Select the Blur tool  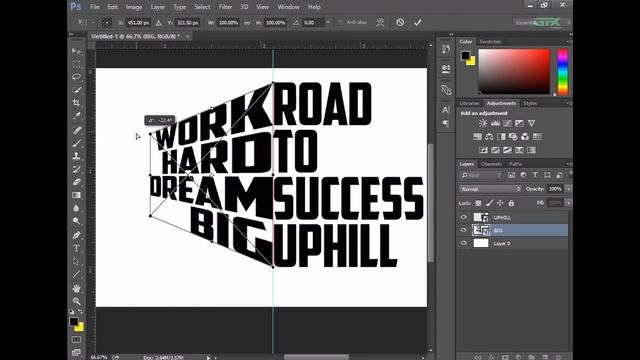pos(76,208)
